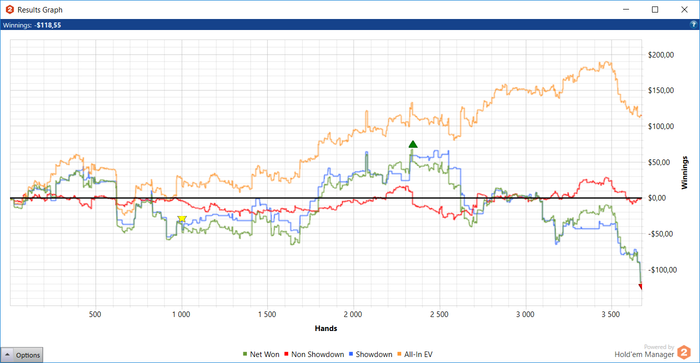700x363 pixels.
Task: Click the Powered by Hold'em Manager text
Action: pyautogui.click(x=644, y=351)
